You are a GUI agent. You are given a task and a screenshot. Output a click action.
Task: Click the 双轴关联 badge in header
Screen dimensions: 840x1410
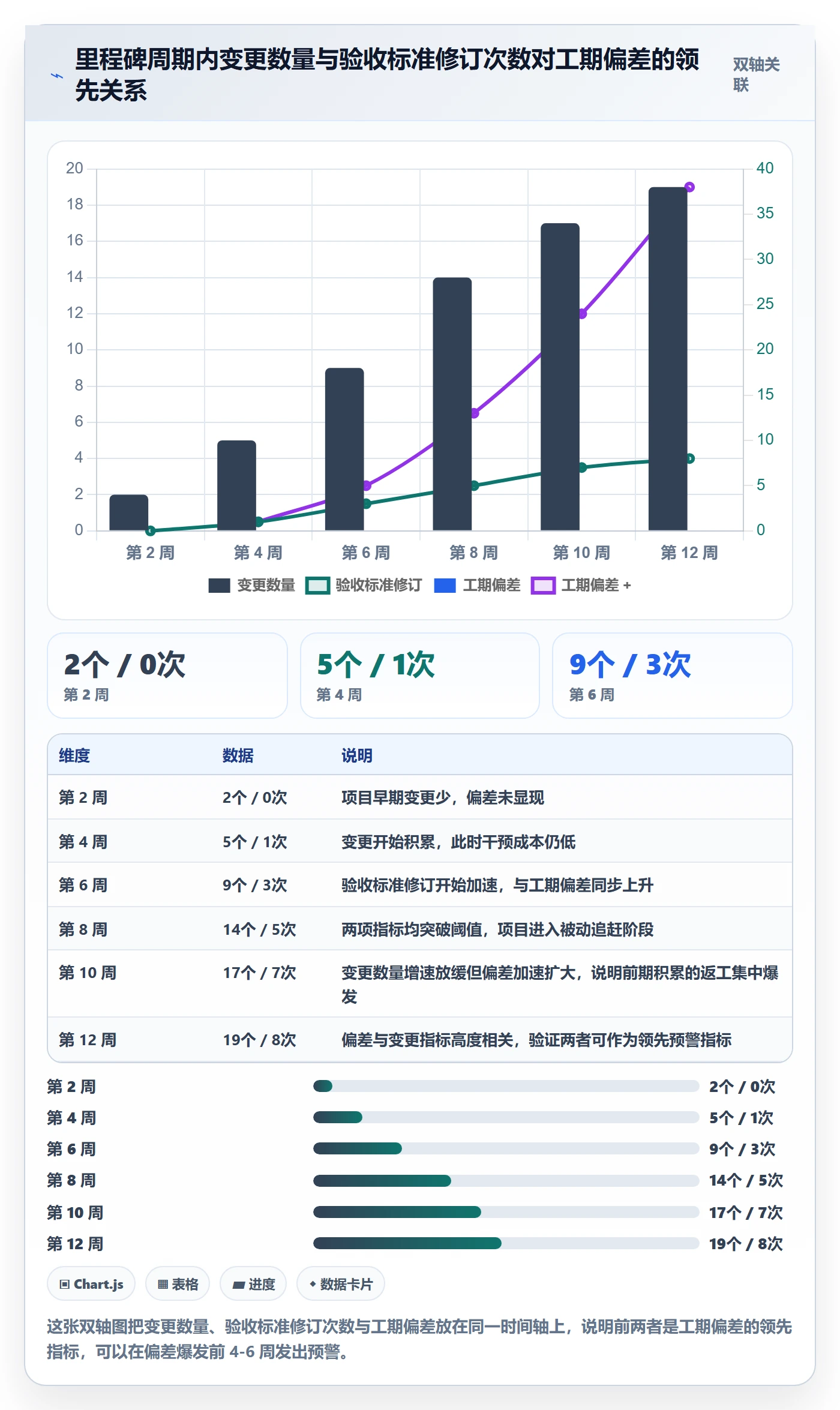(x=756, y=74)
